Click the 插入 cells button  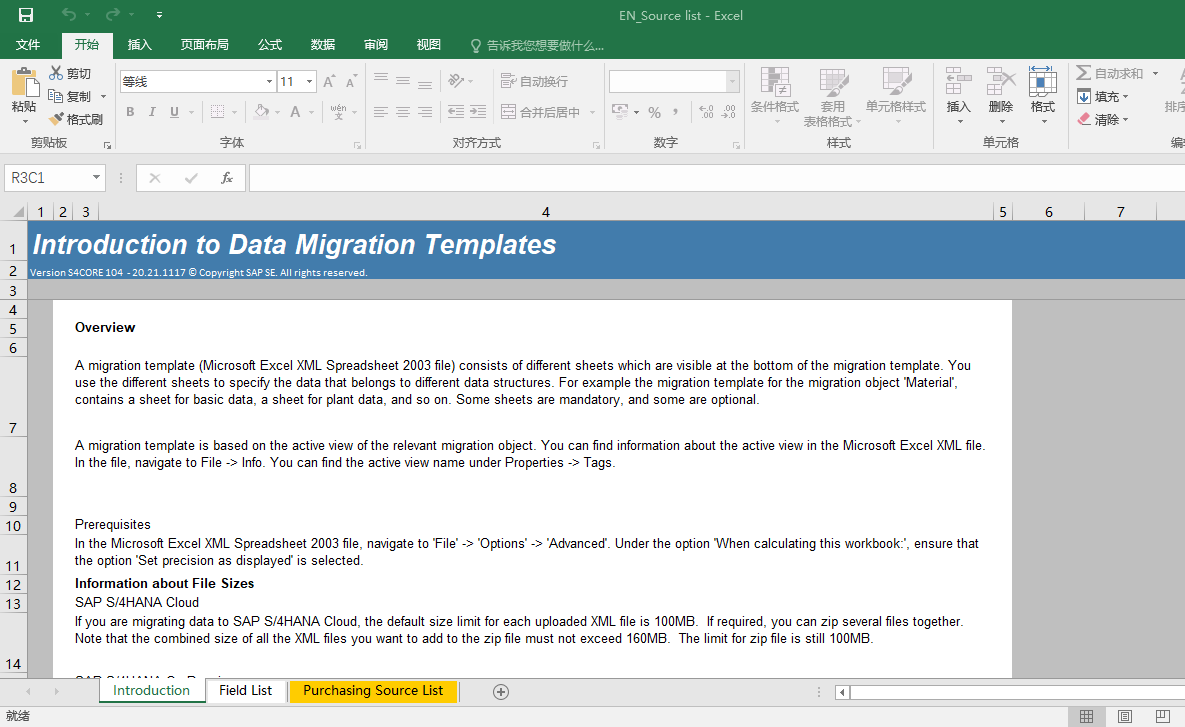click(x=958, y=94)
